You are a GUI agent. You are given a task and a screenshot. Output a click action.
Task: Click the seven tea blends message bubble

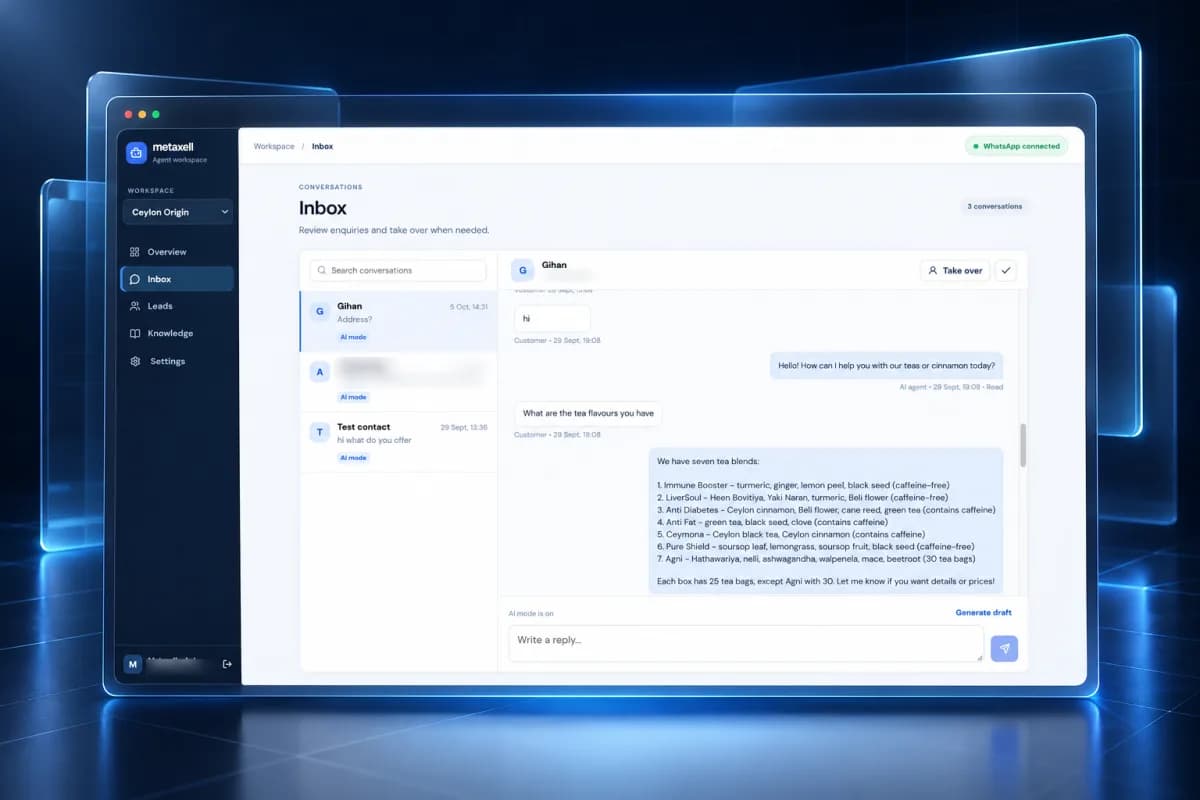click(826, 521)
